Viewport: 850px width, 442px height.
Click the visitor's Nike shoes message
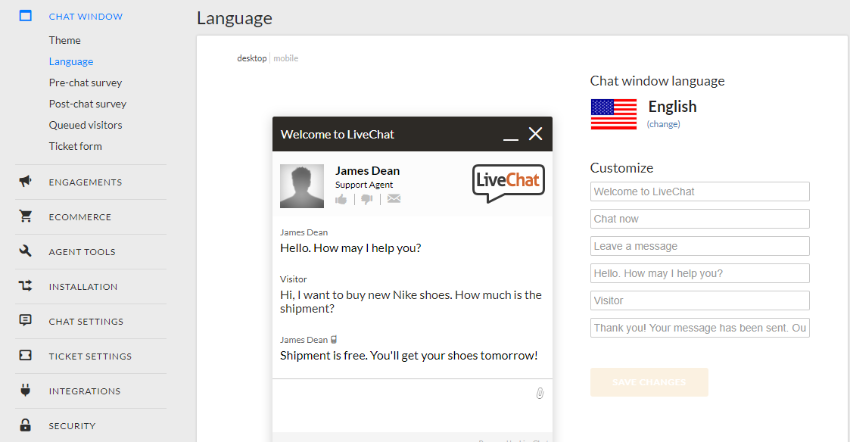click(411, 302)
